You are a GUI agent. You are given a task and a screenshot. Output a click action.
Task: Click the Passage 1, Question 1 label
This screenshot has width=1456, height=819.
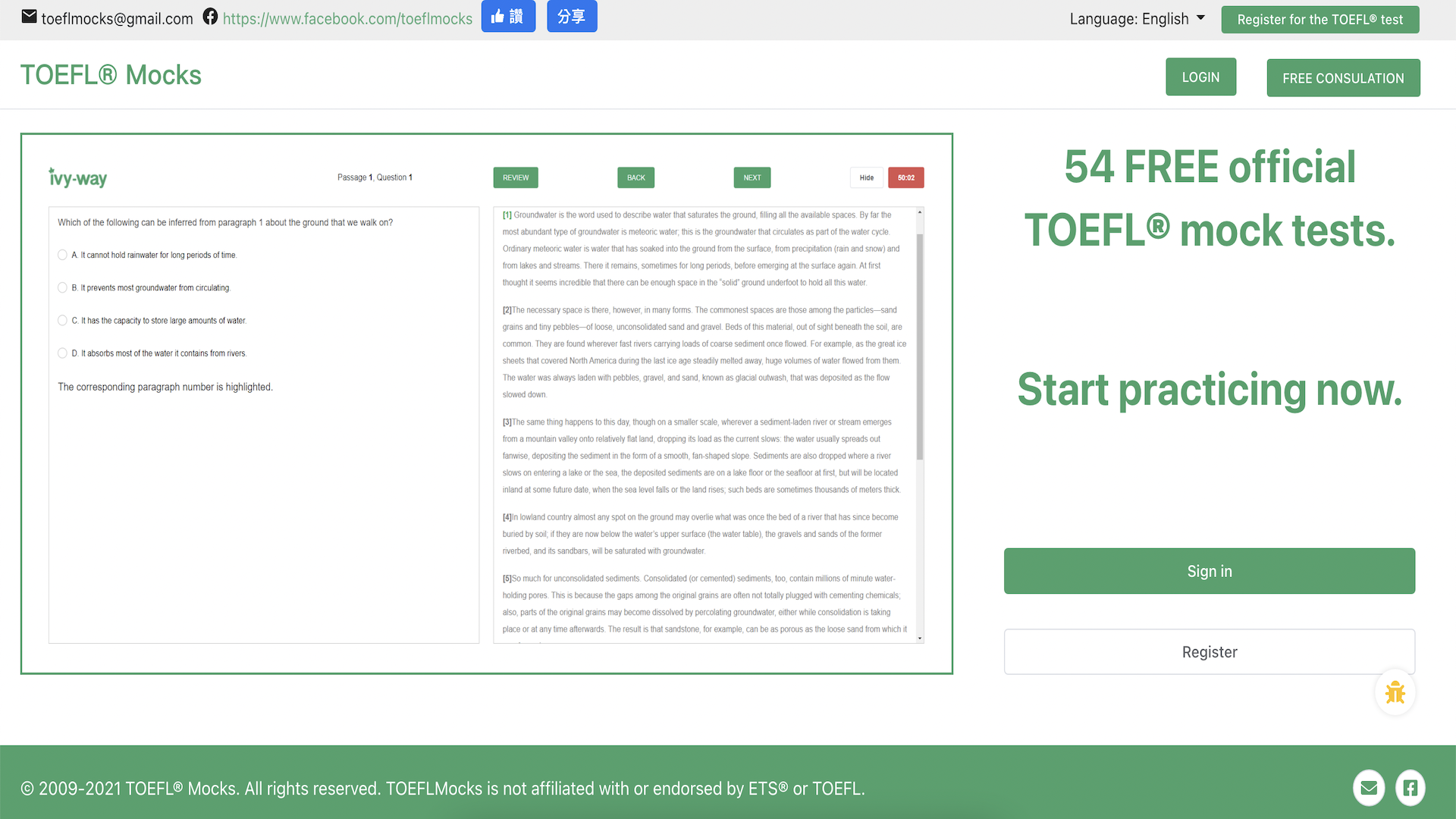click(375, 177)
